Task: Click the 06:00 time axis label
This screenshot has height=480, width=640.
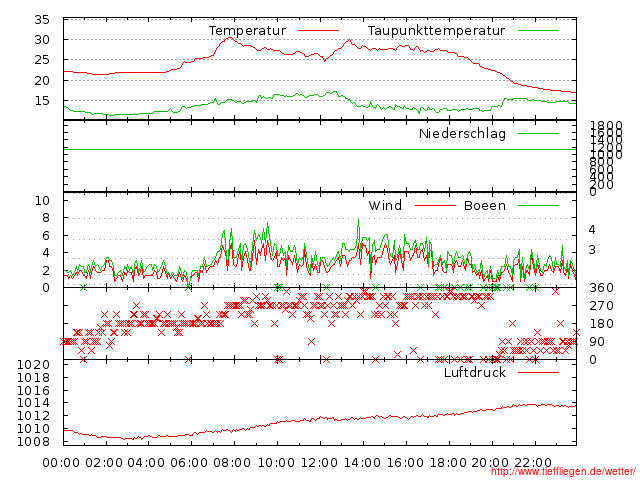Action: [x=190, y=462]
